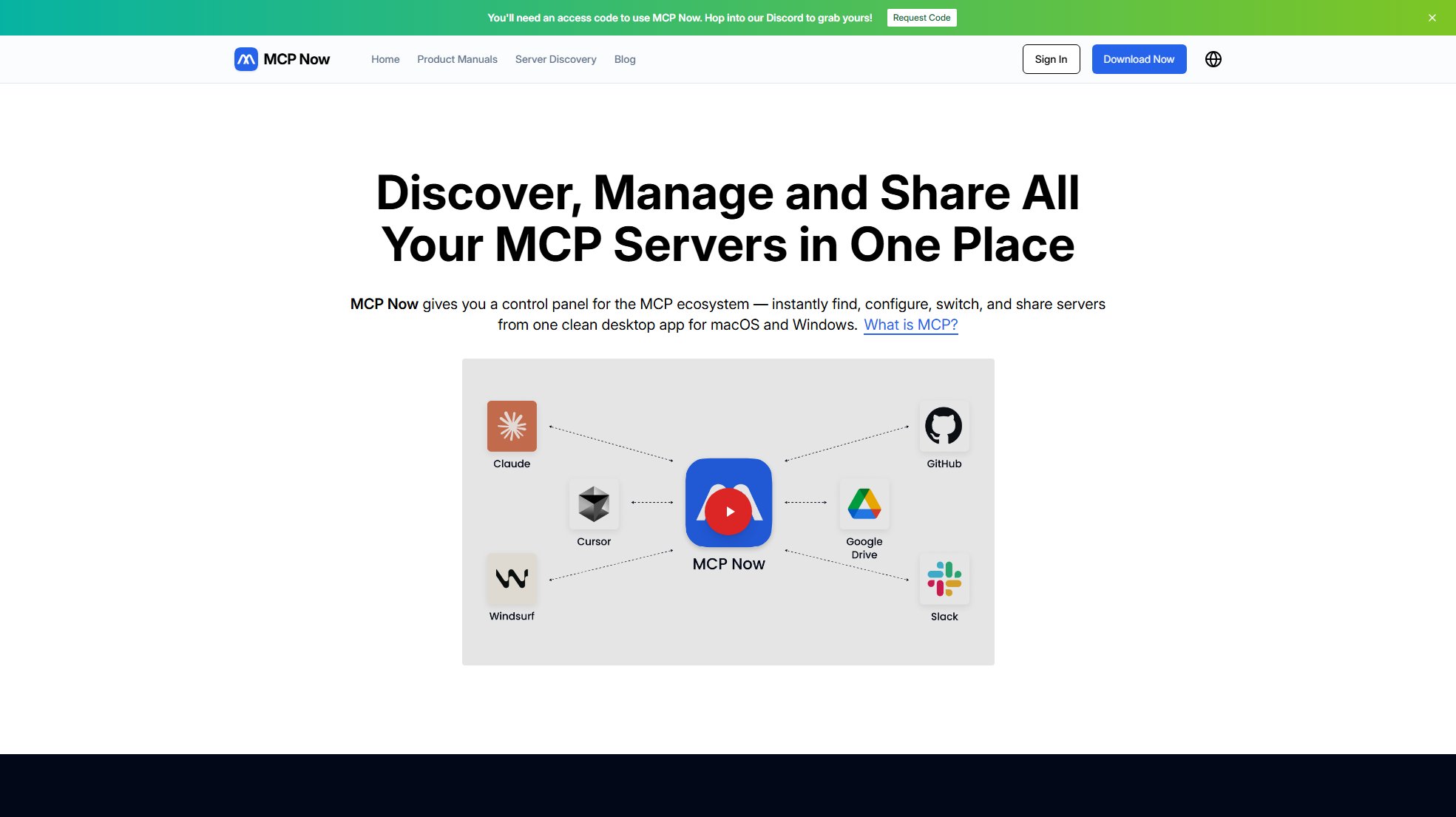The height and width of the screenshot is (817, 1456).
Task: Dismiss the access code banner with X
Action: [x=1432, y=18]
